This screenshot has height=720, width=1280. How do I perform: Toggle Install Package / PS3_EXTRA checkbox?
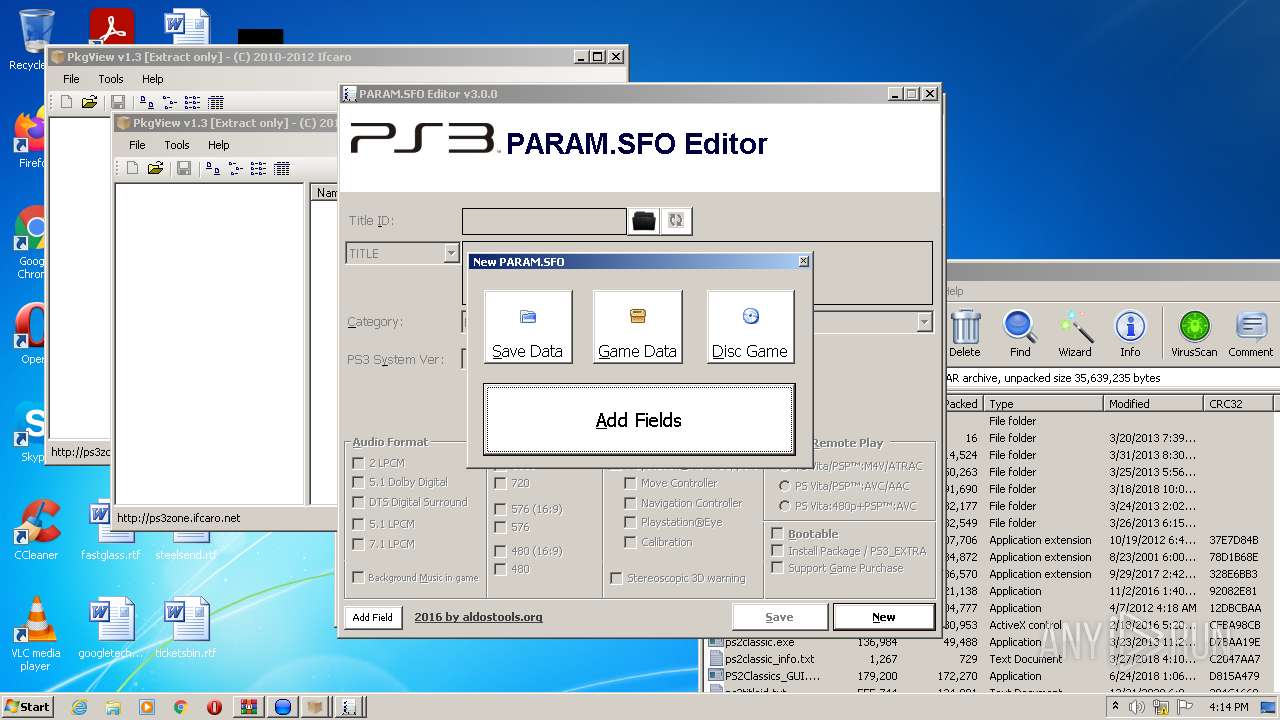[x=777, y=551]
